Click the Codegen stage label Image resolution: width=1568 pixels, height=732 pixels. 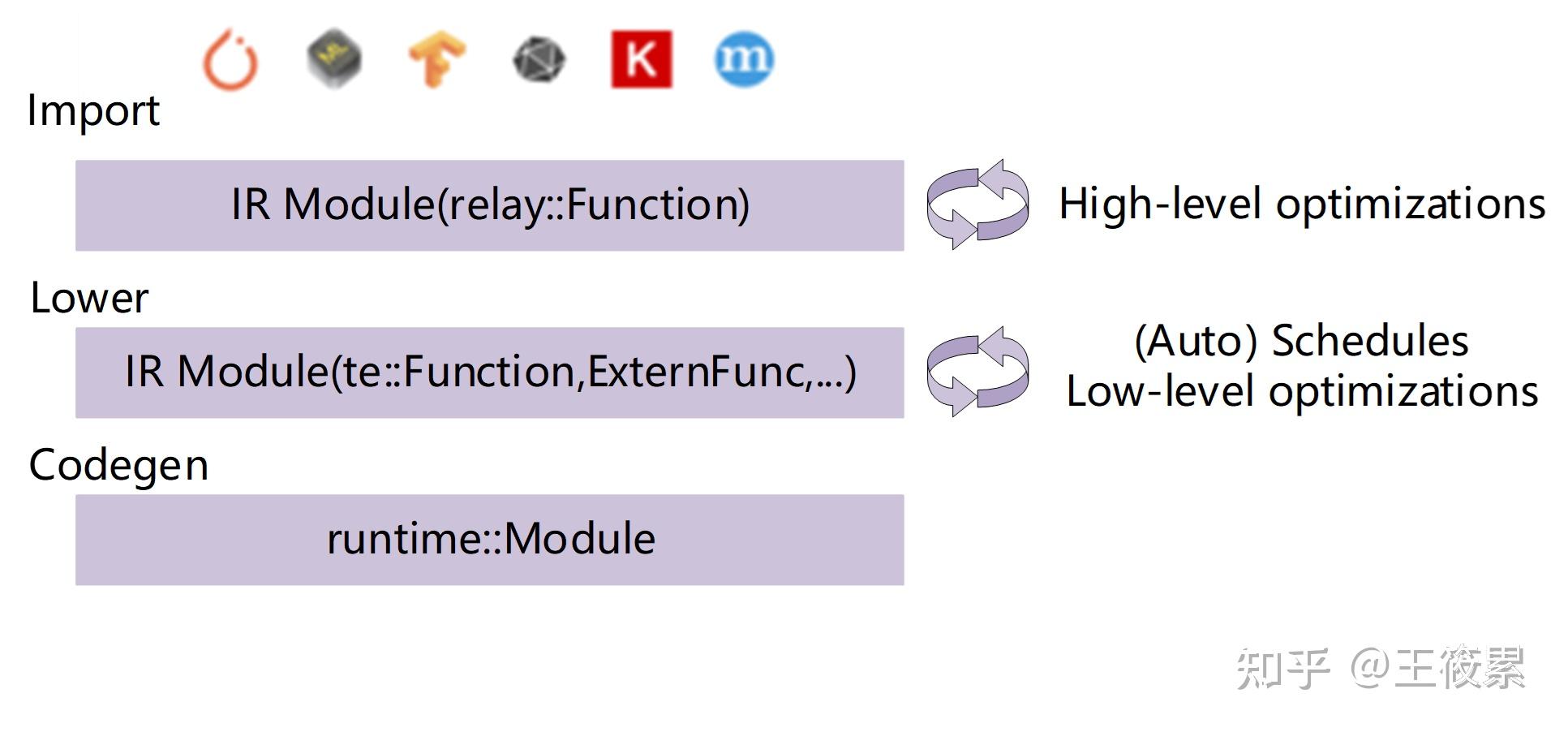click(118, 466)
